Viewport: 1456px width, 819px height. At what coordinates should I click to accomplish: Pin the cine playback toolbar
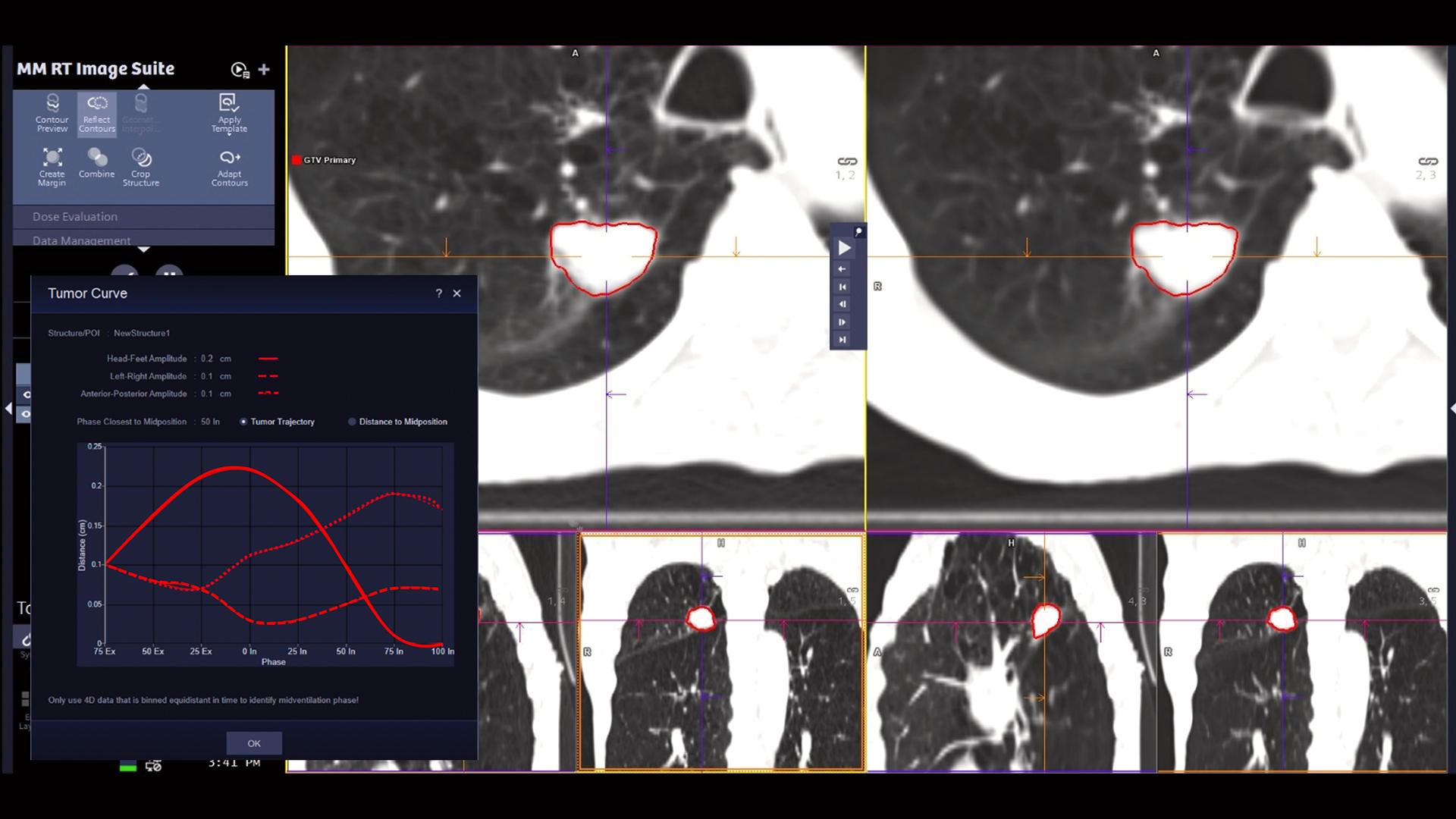tap(858, 231)
